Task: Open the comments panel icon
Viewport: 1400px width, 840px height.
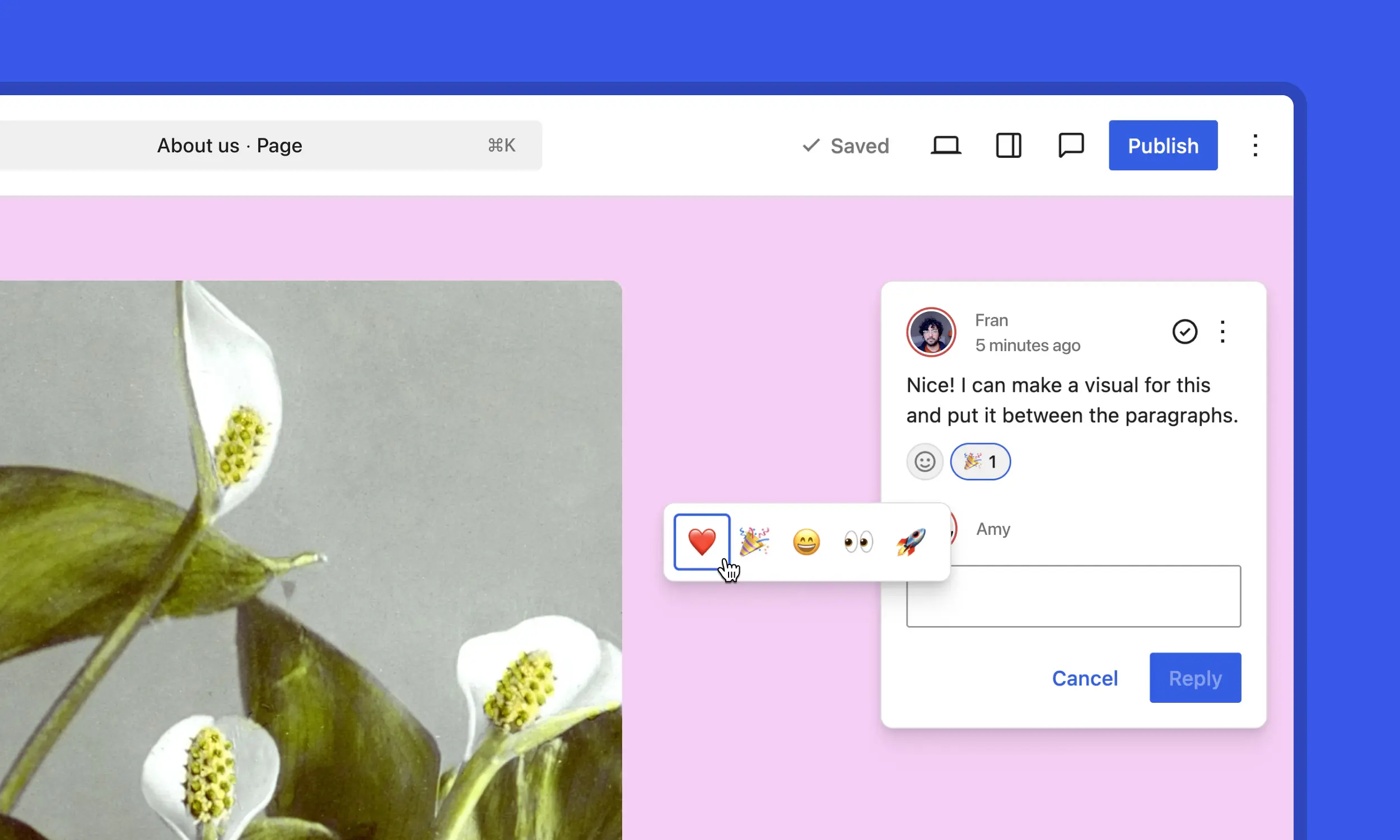Action: click(x=1071, y=146)
